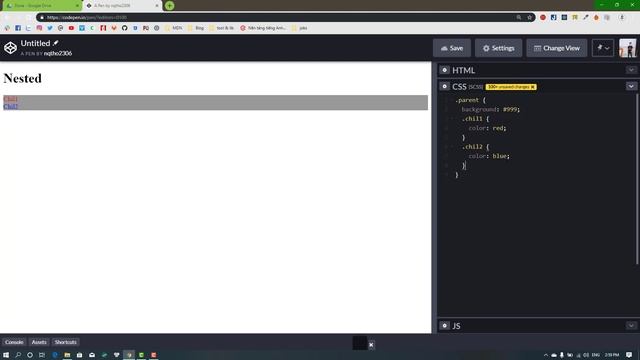Open the JS panel dropdown chevron
Viewport: 640px width, 360px height.
tap(631, 325)
